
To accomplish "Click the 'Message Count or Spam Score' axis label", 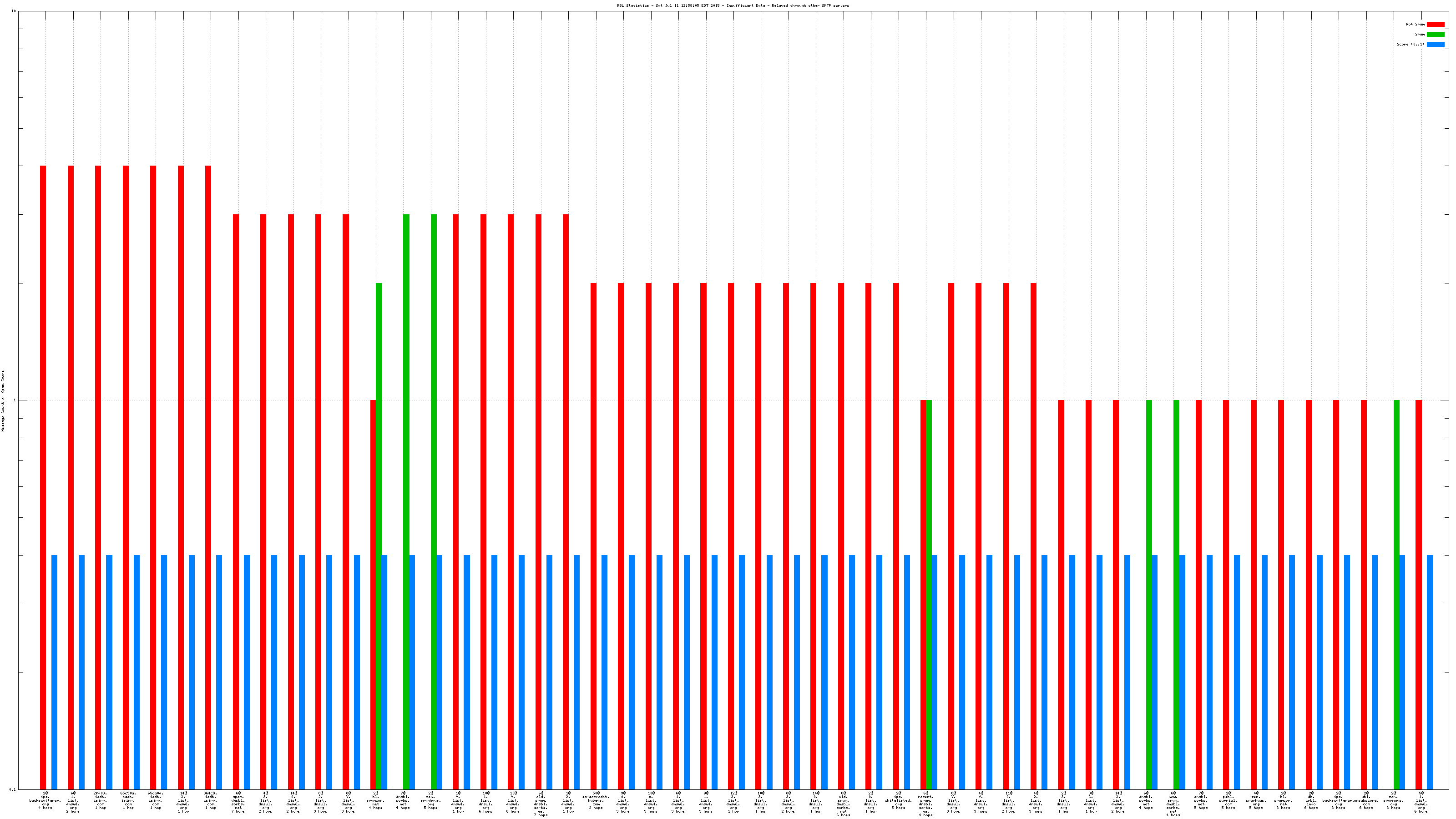I will coord(3,401).
